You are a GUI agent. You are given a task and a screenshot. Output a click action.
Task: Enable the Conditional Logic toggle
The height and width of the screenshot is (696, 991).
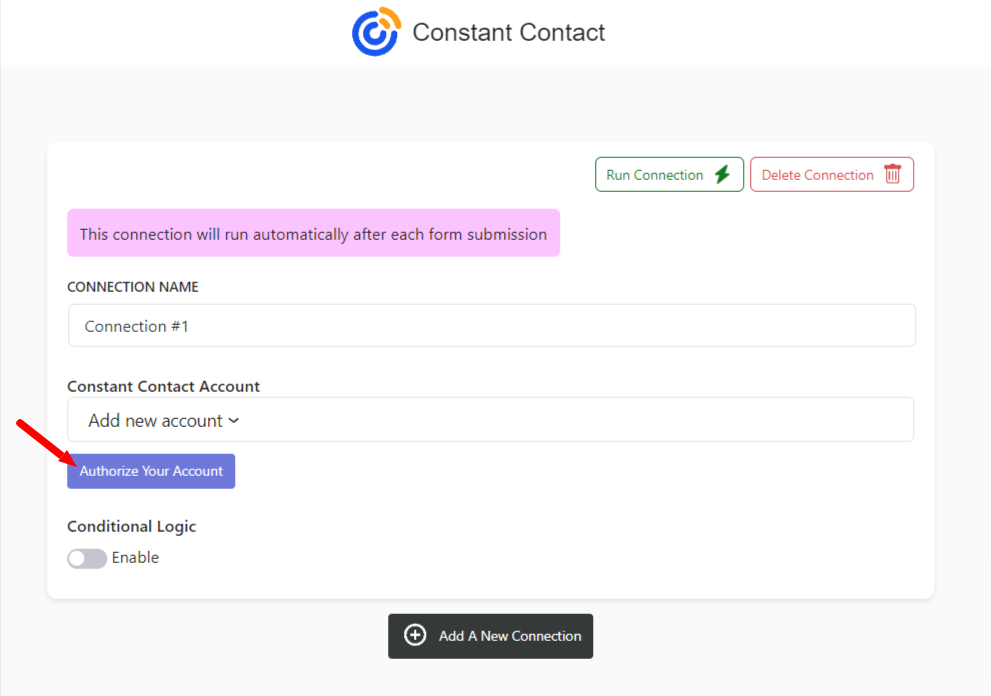(x=87, y=558)
